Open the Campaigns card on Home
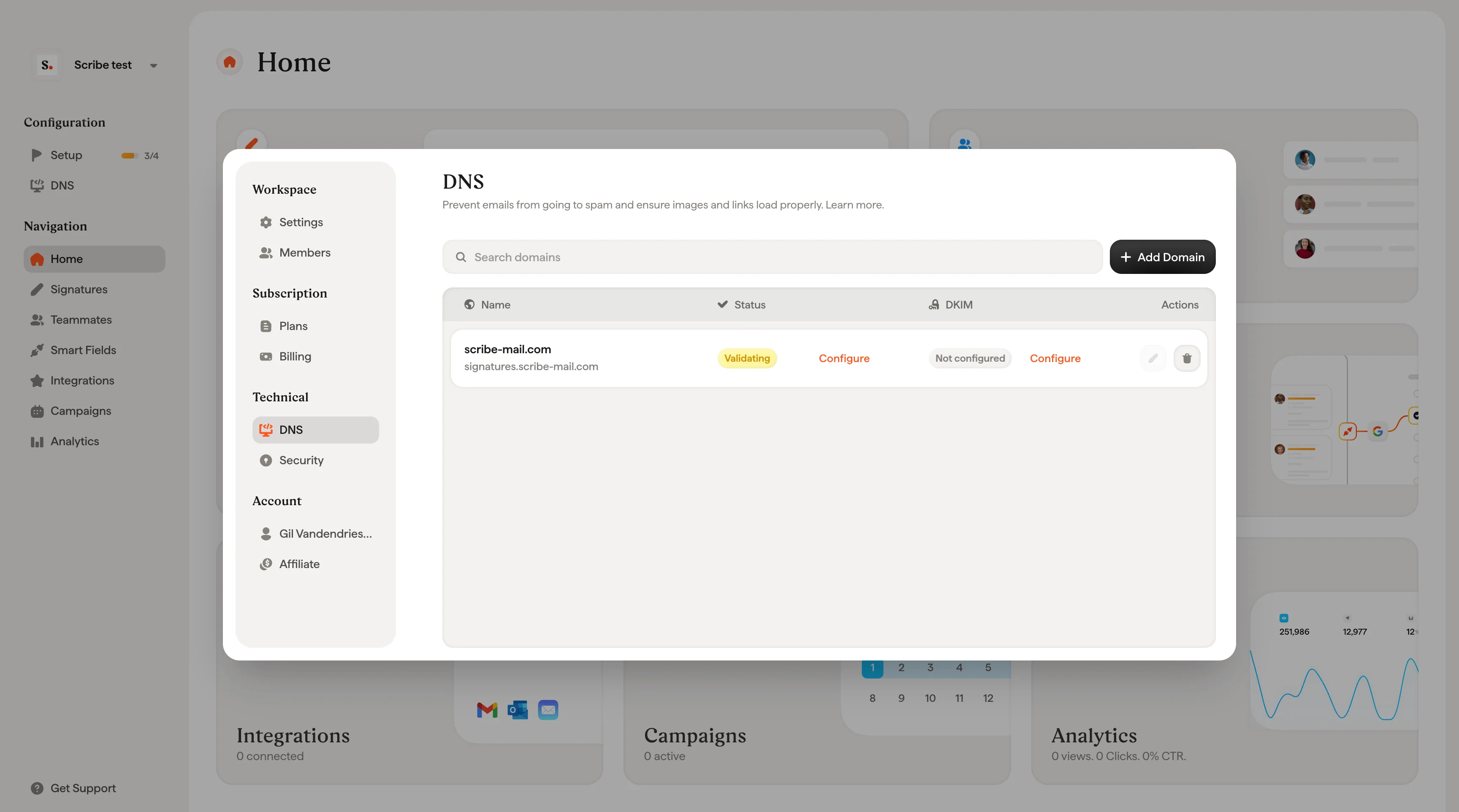This screenshot has height=812, width=1459. [x=817, y=722]
